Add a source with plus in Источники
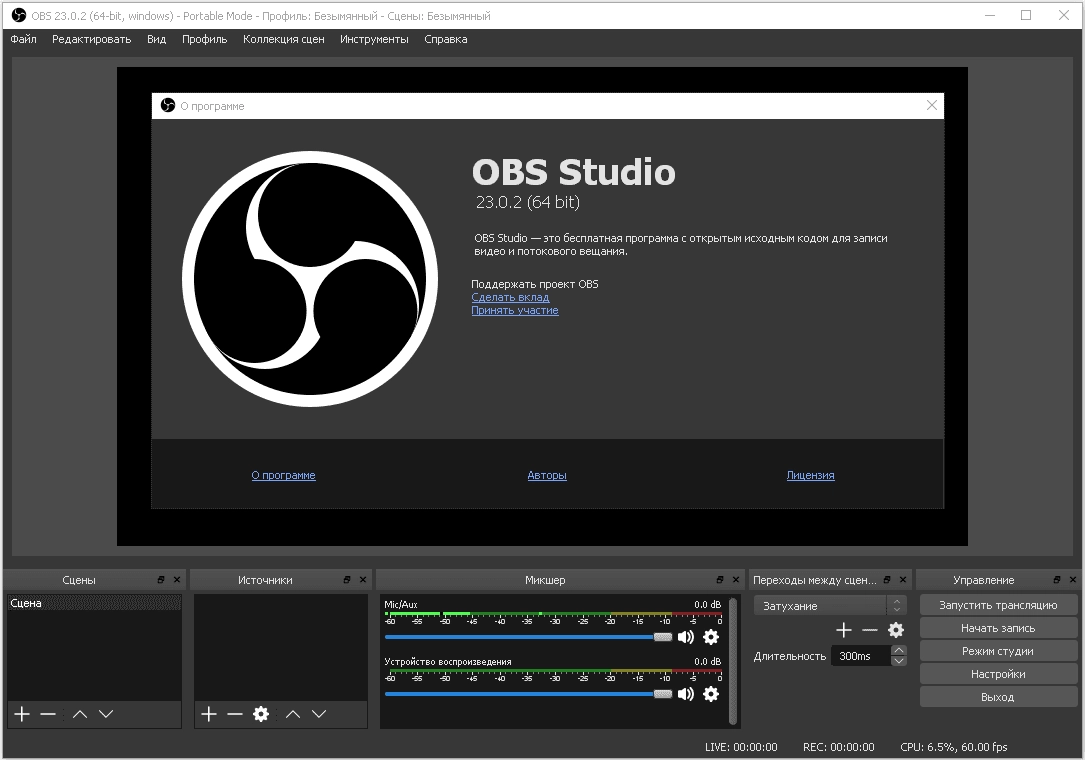 [x=209, y=714]
